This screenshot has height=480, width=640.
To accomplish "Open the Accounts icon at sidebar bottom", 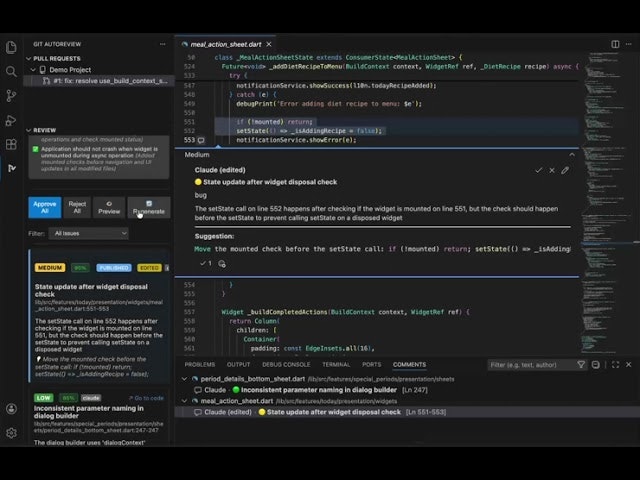I will coord(11,409).
